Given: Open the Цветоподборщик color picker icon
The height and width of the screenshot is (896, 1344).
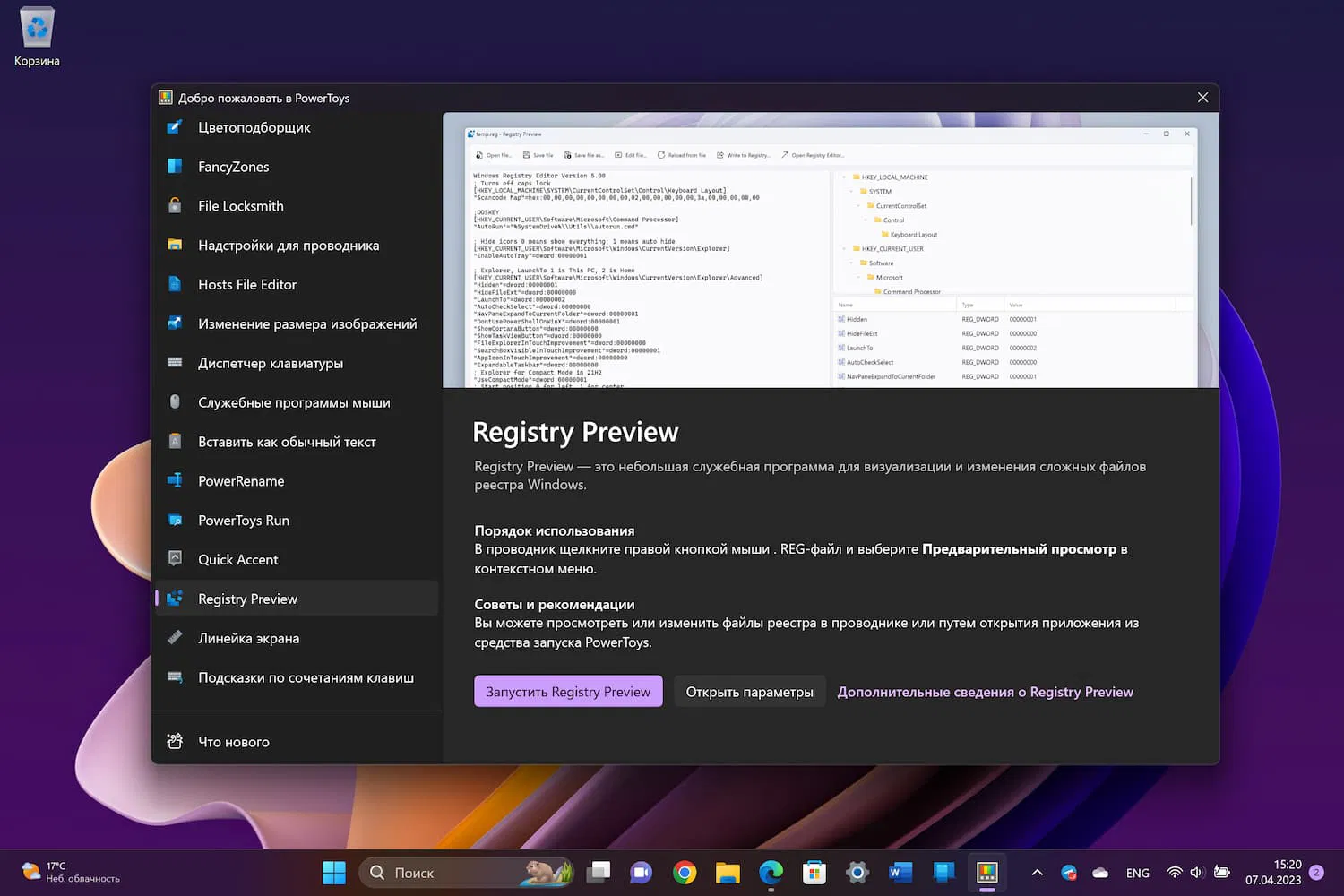Looking at the screenshot, I should click(x=175, y=127).
